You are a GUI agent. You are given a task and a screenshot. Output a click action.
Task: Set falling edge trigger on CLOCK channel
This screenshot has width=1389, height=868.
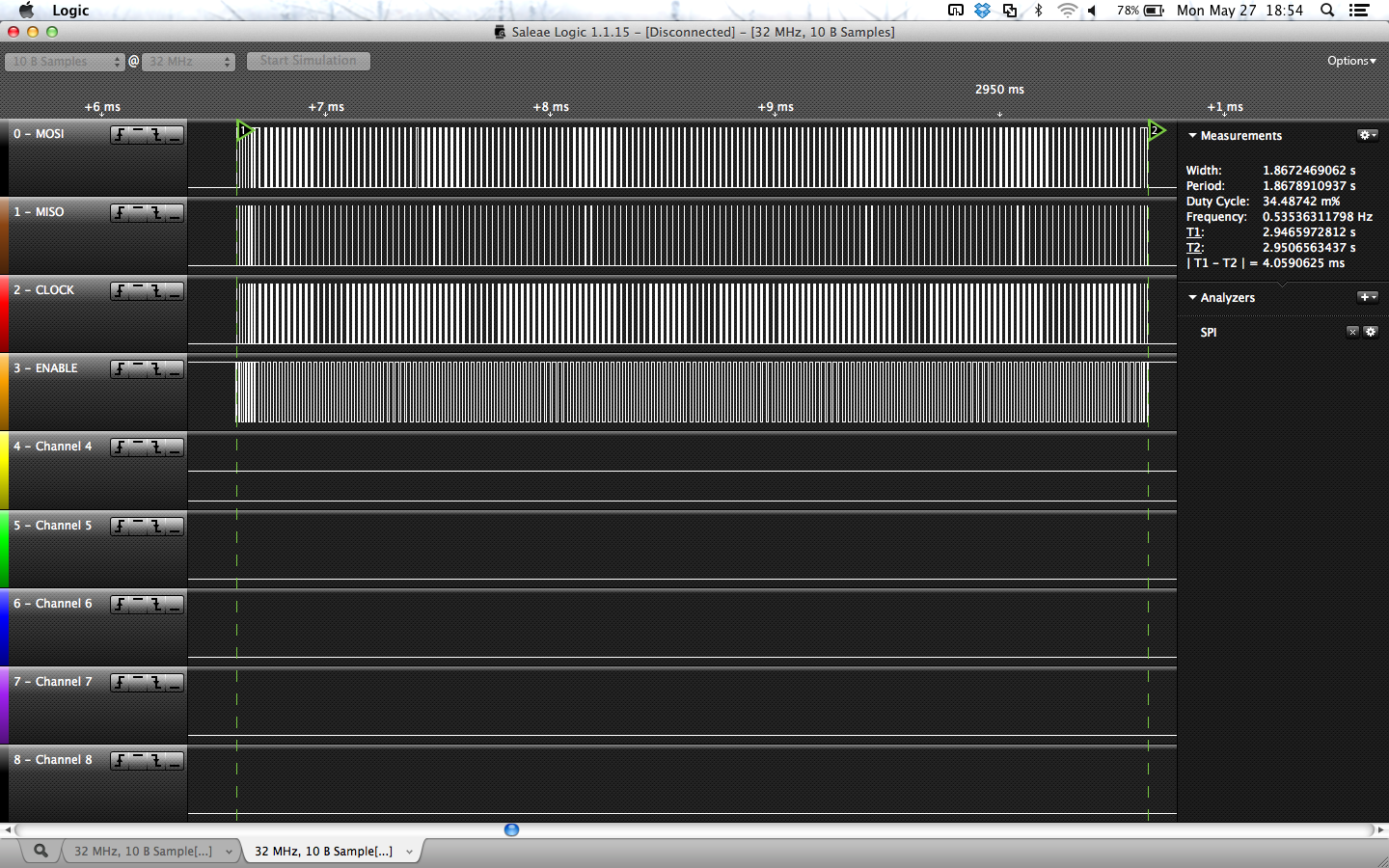click(156, 291)
